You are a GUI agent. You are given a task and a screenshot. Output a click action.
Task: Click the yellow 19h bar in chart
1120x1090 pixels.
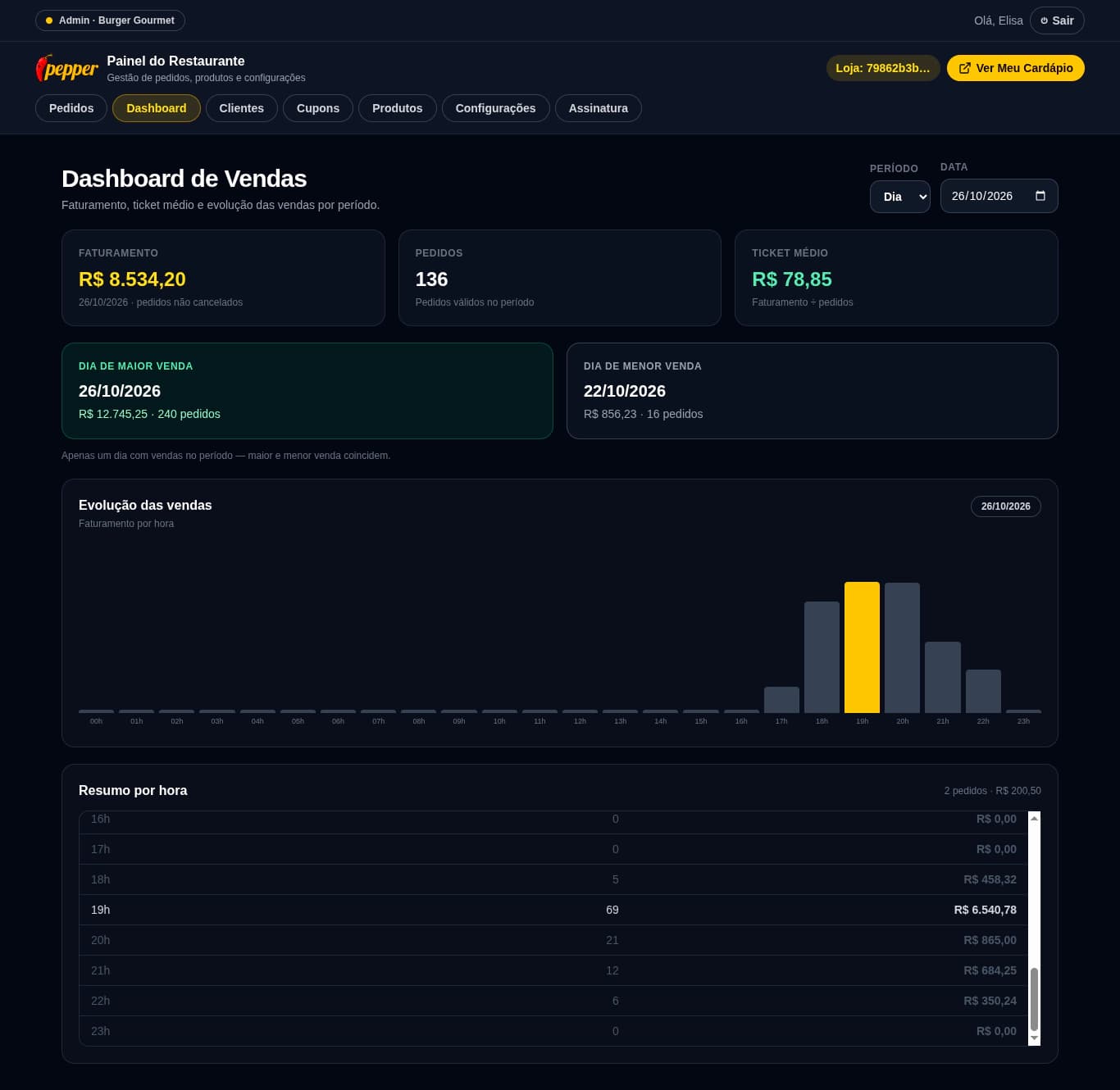click(x=862, y=647)
